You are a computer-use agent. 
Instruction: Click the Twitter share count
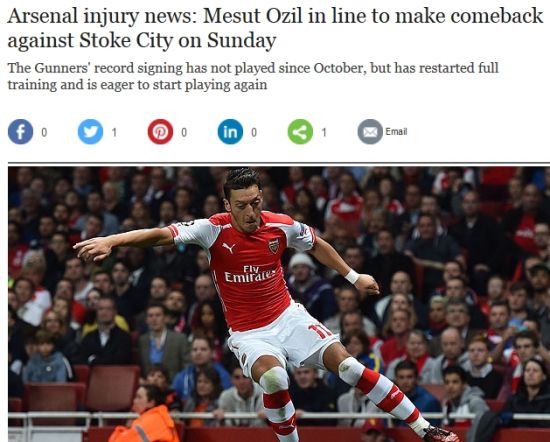(114, 132)
